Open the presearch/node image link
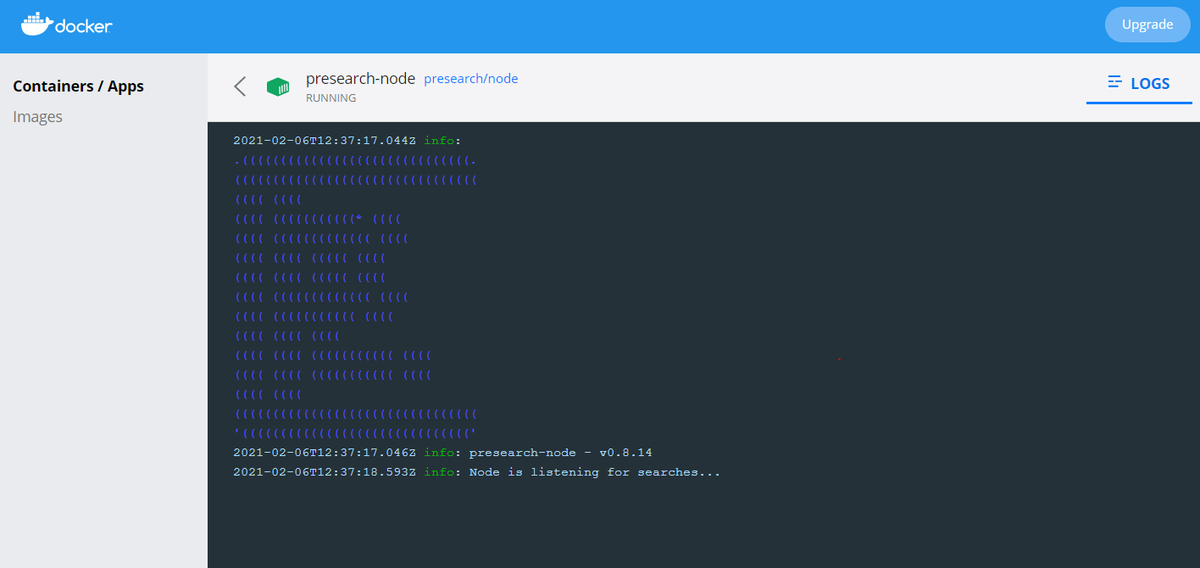1200x568 pixels. click(x=471, y=78)
